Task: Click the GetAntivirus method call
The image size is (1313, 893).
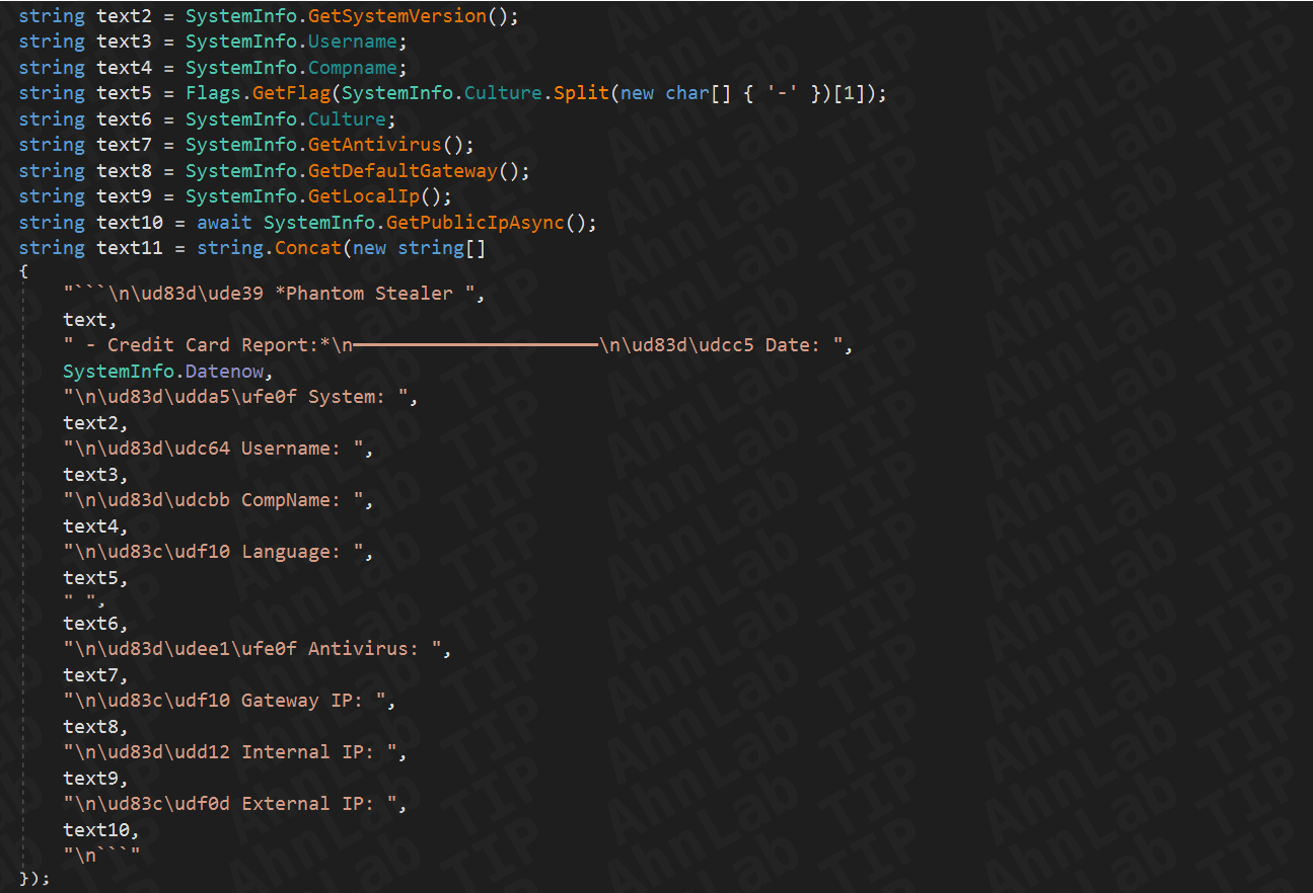Action: pyautogui.click(x=375, y=145)
